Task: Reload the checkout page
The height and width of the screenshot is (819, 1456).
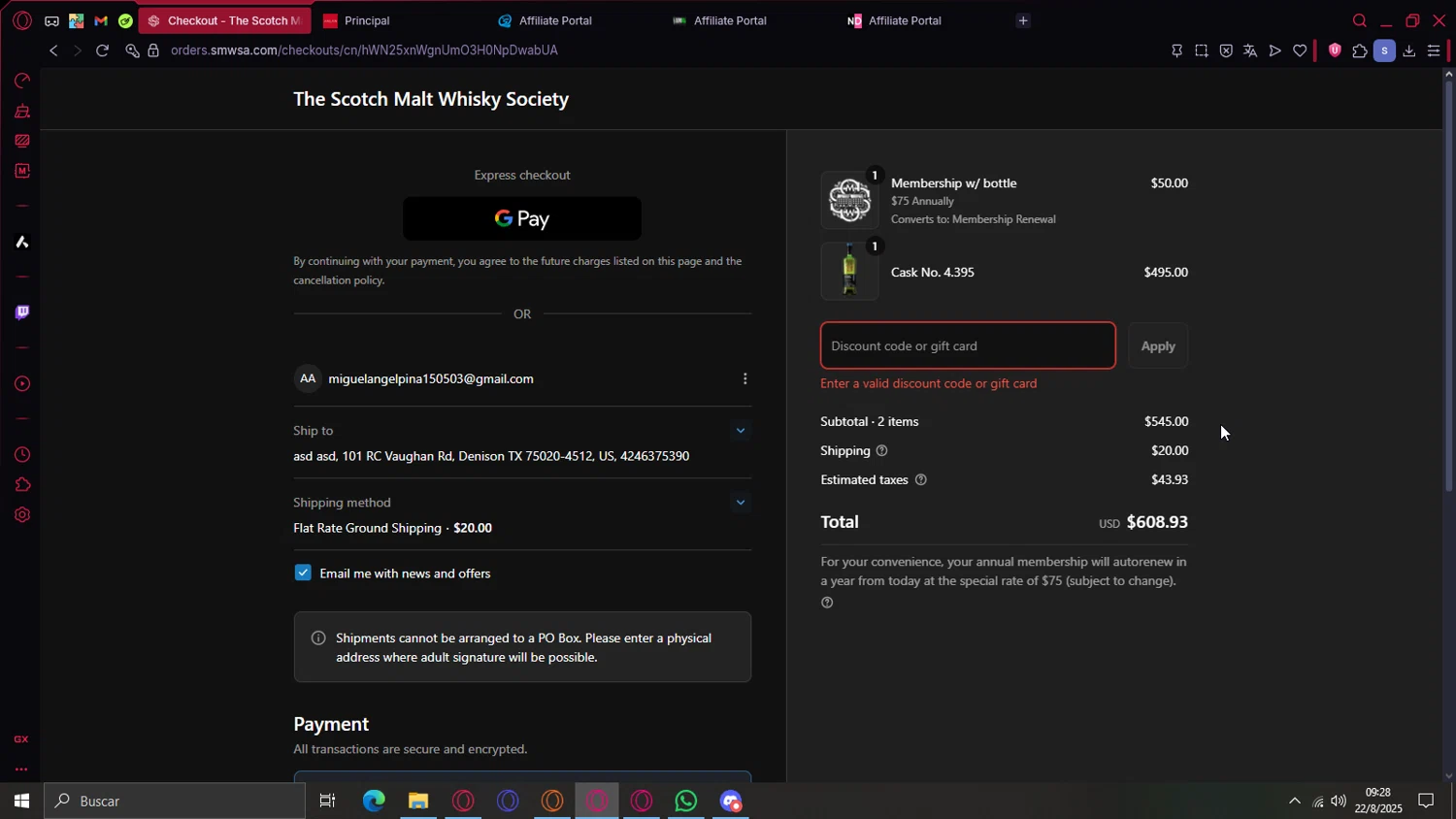Action: click(102, 50)
